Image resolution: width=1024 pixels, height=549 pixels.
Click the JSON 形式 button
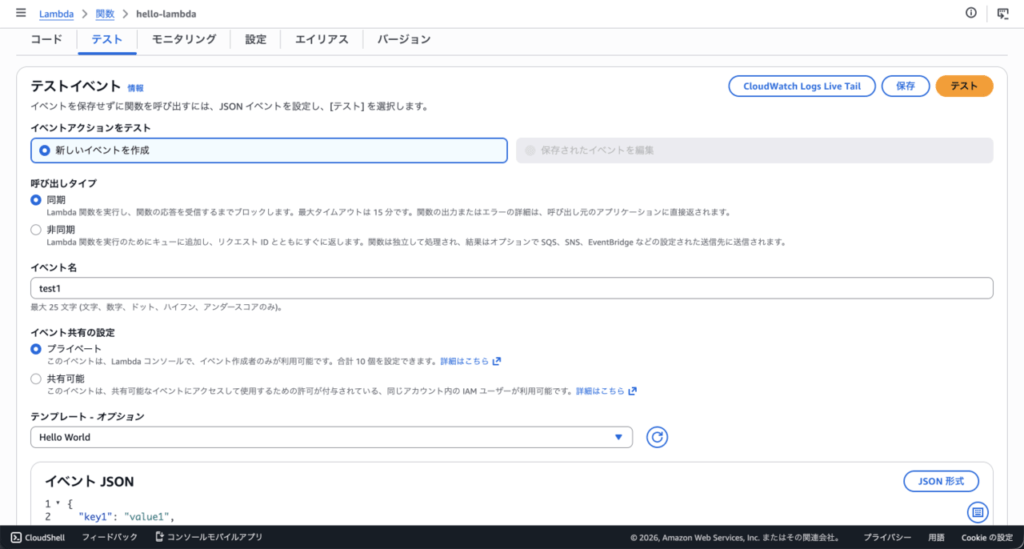(x=941, y=481)
